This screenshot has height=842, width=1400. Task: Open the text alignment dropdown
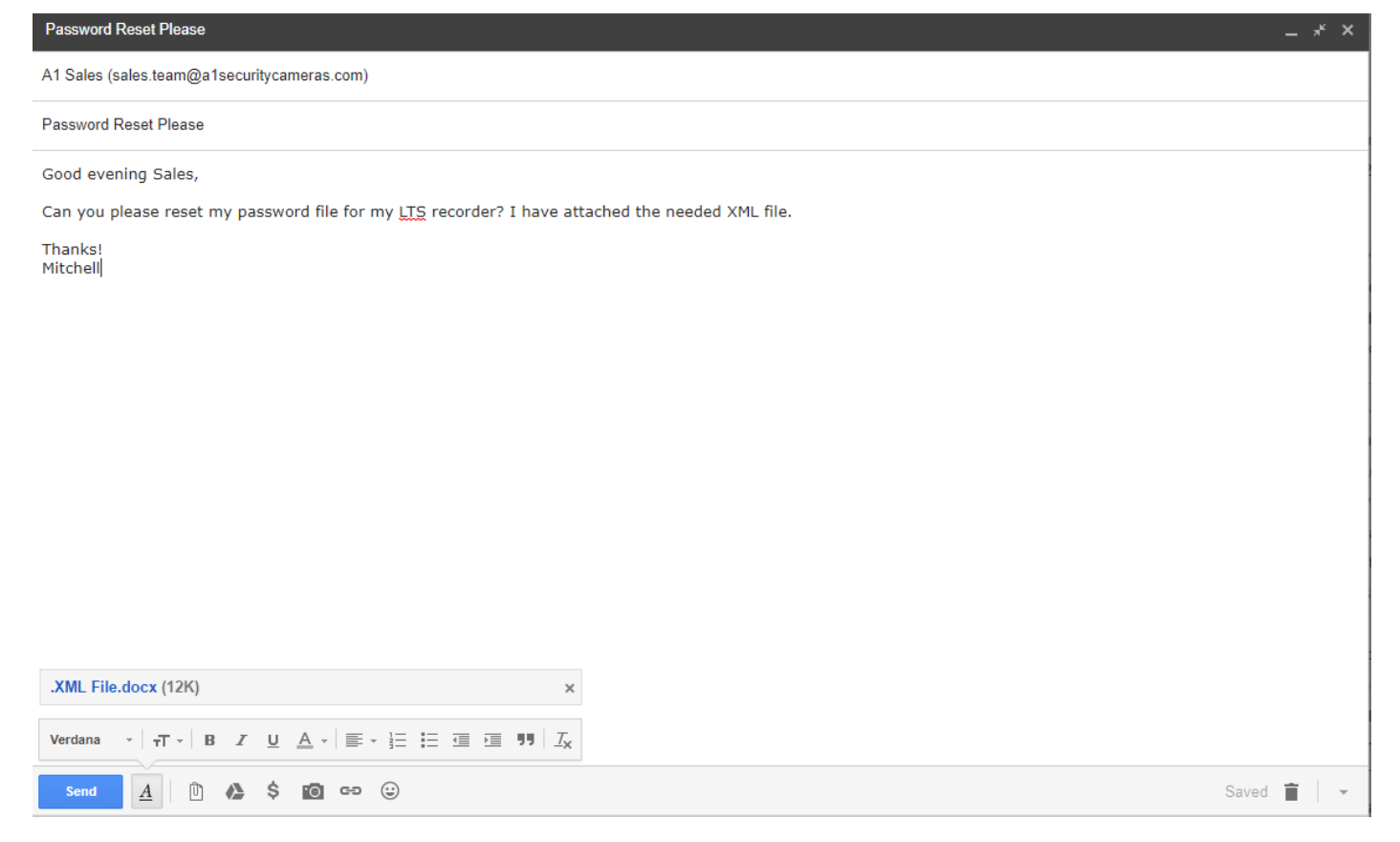pos(361,740)
